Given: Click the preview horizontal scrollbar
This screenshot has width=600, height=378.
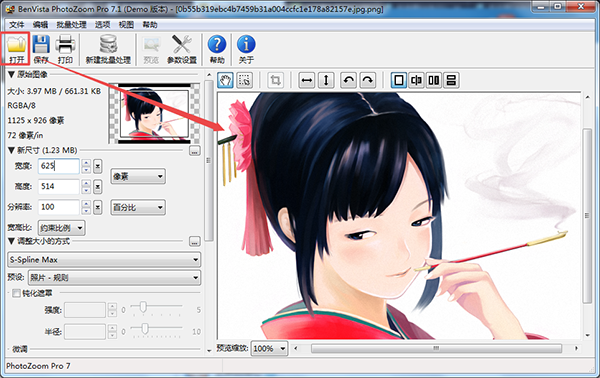Looking at the screenshot, I should point(436,348).
